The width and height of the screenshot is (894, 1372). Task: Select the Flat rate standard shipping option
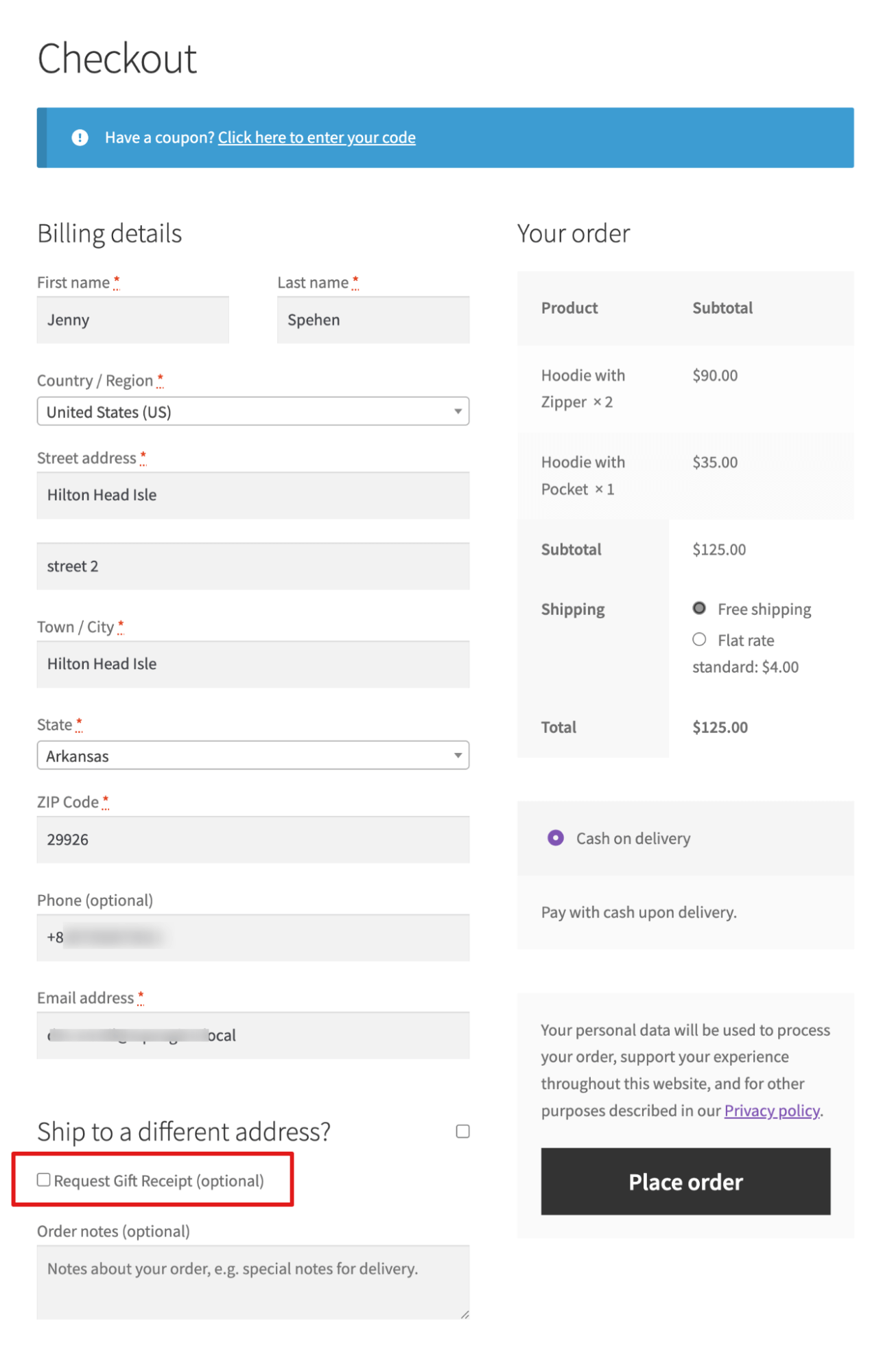click(699, 639)
